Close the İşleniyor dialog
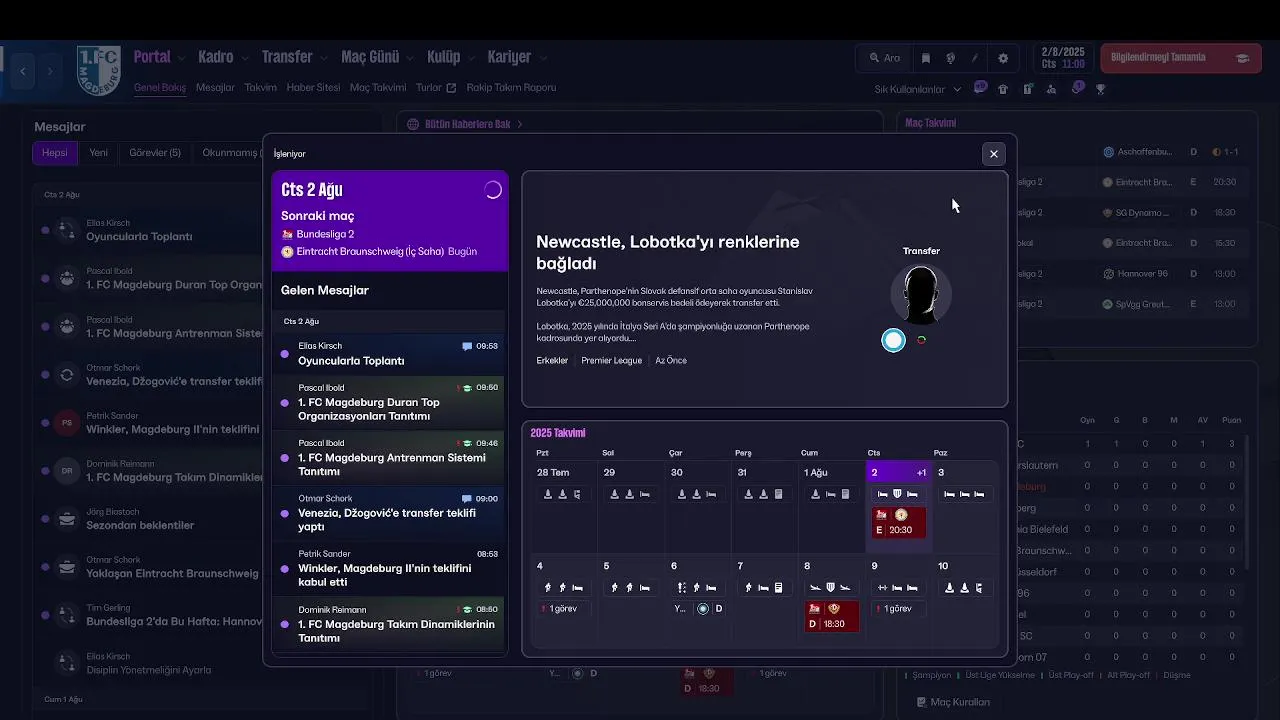This screenshot has height=720, width=1280. click(x=993, y=153)
